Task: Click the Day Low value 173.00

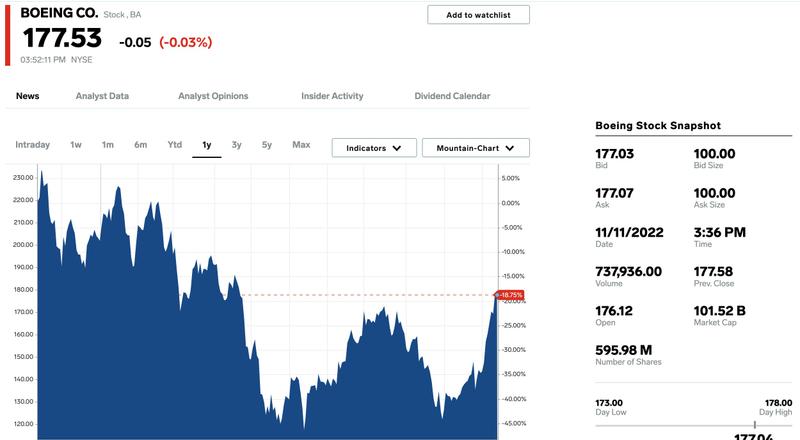Action: coord(609,403)
